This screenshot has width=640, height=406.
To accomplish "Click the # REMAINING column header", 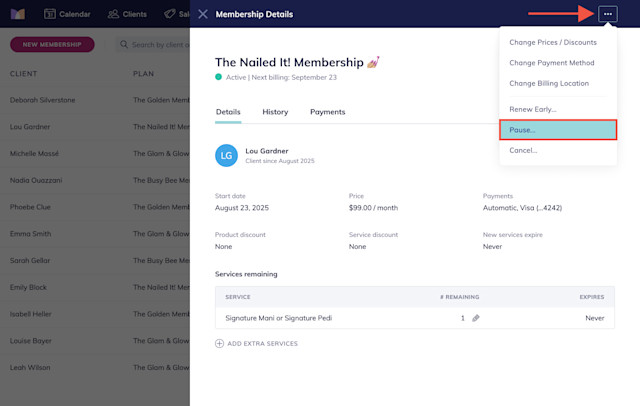I will [460, 297].
